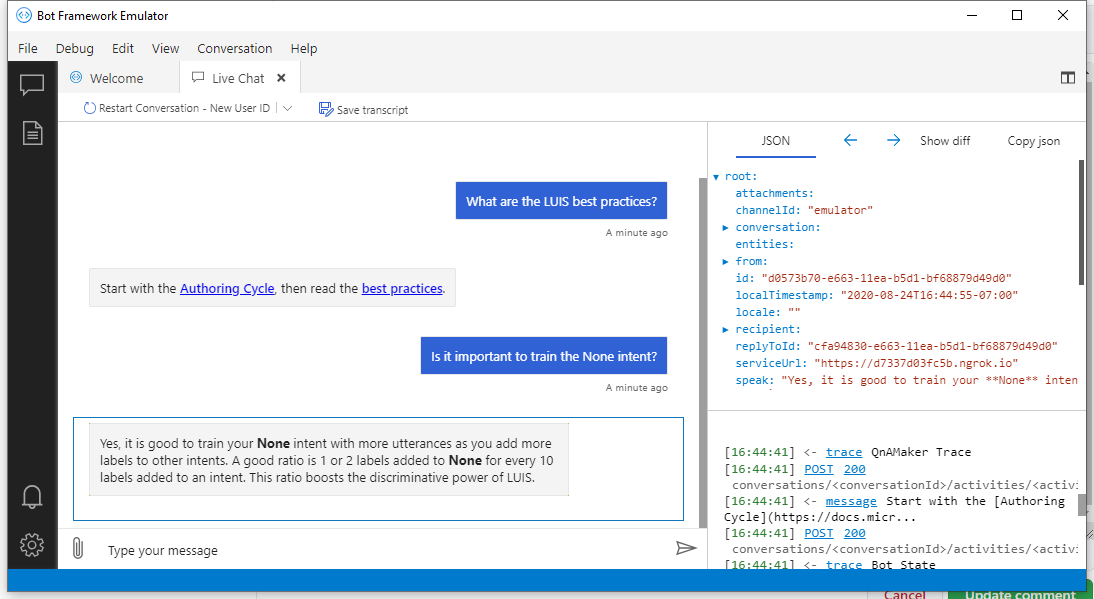The image size is (1094, 599).
Task: Click Restart Conversation - New User ID
Action: (x=177, y=109)
